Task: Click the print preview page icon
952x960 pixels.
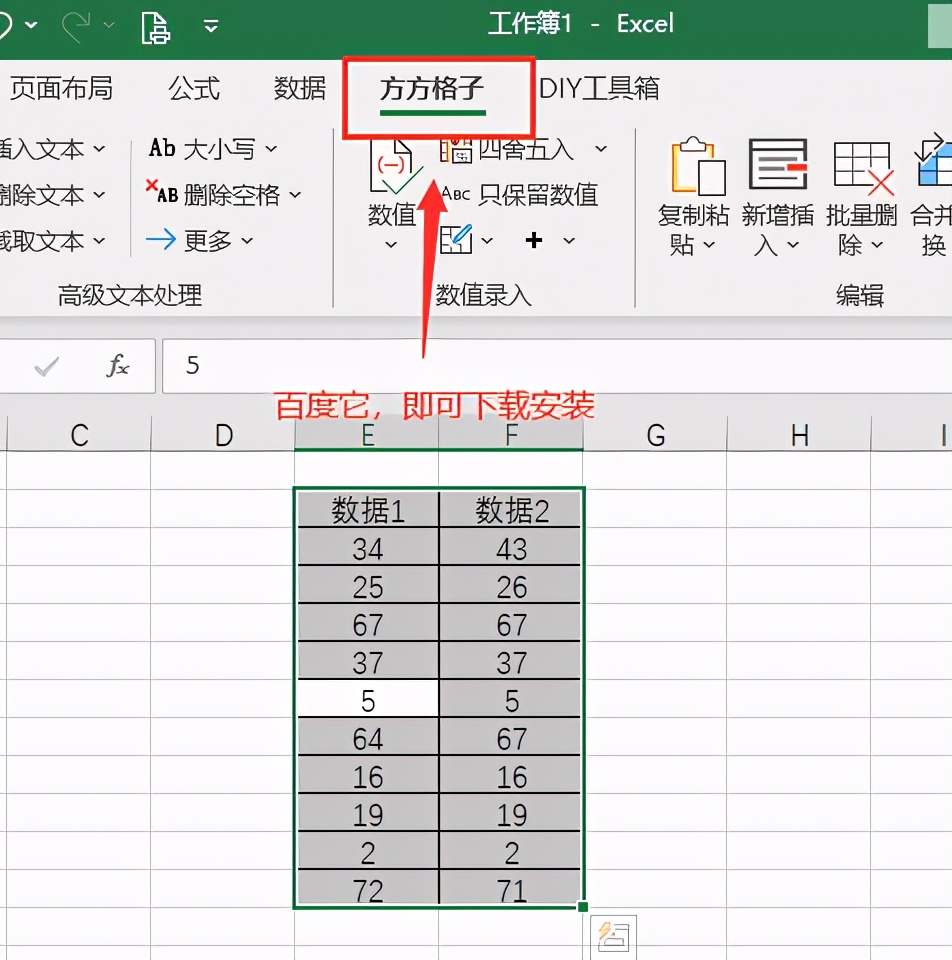Action: (154, 27)
